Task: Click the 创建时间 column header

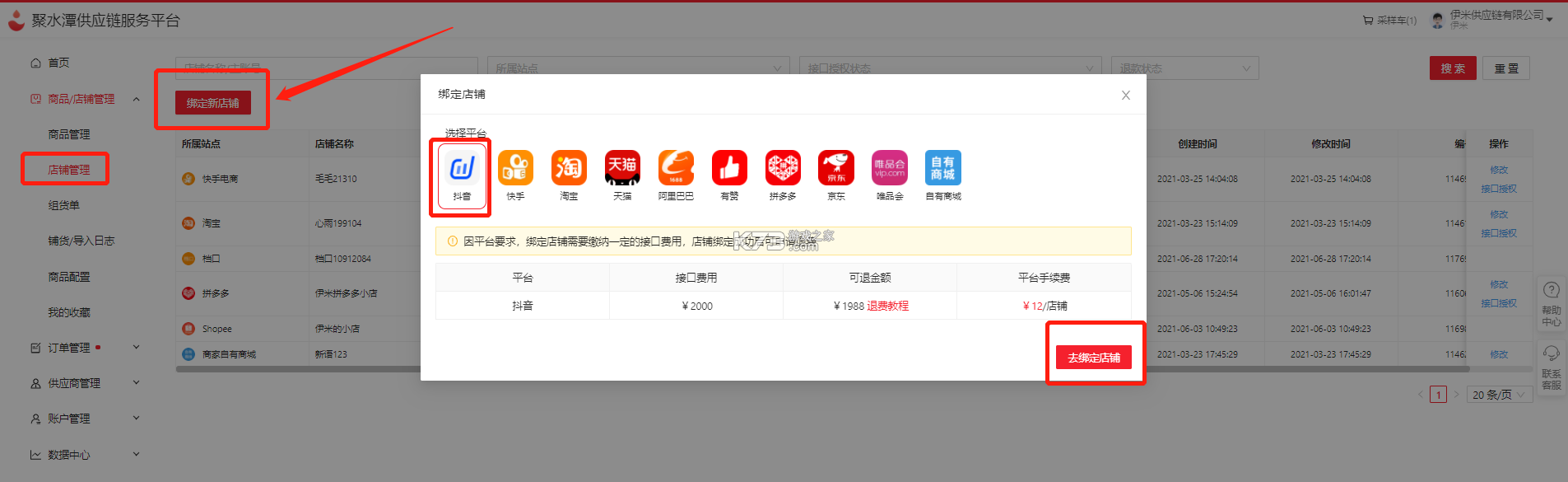Action: (x=1198, y=144)
